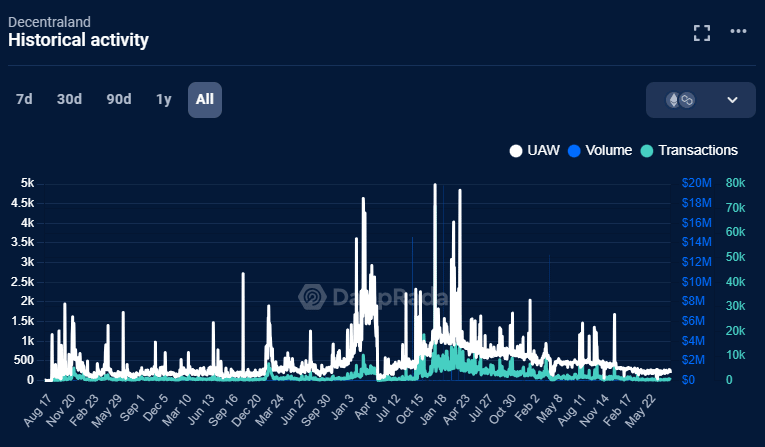
Task: Click the 5k UAW axis label
Action: pos(27,183)
